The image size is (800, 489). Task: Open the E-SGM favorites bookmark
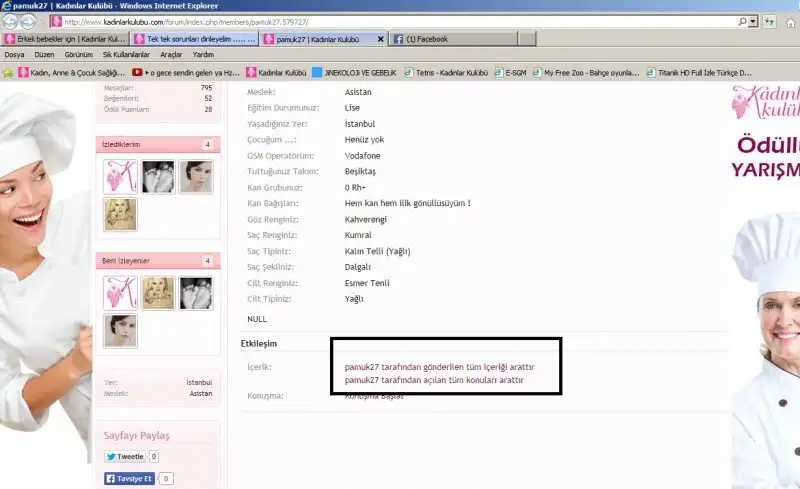(509, 72)
